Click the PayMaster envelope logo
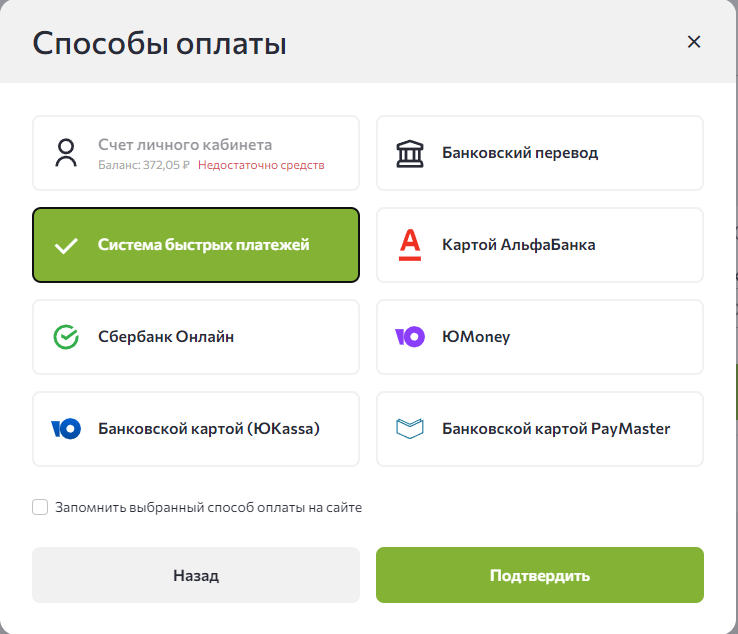Viewport: 738px width, 634px height. (409, 429)
